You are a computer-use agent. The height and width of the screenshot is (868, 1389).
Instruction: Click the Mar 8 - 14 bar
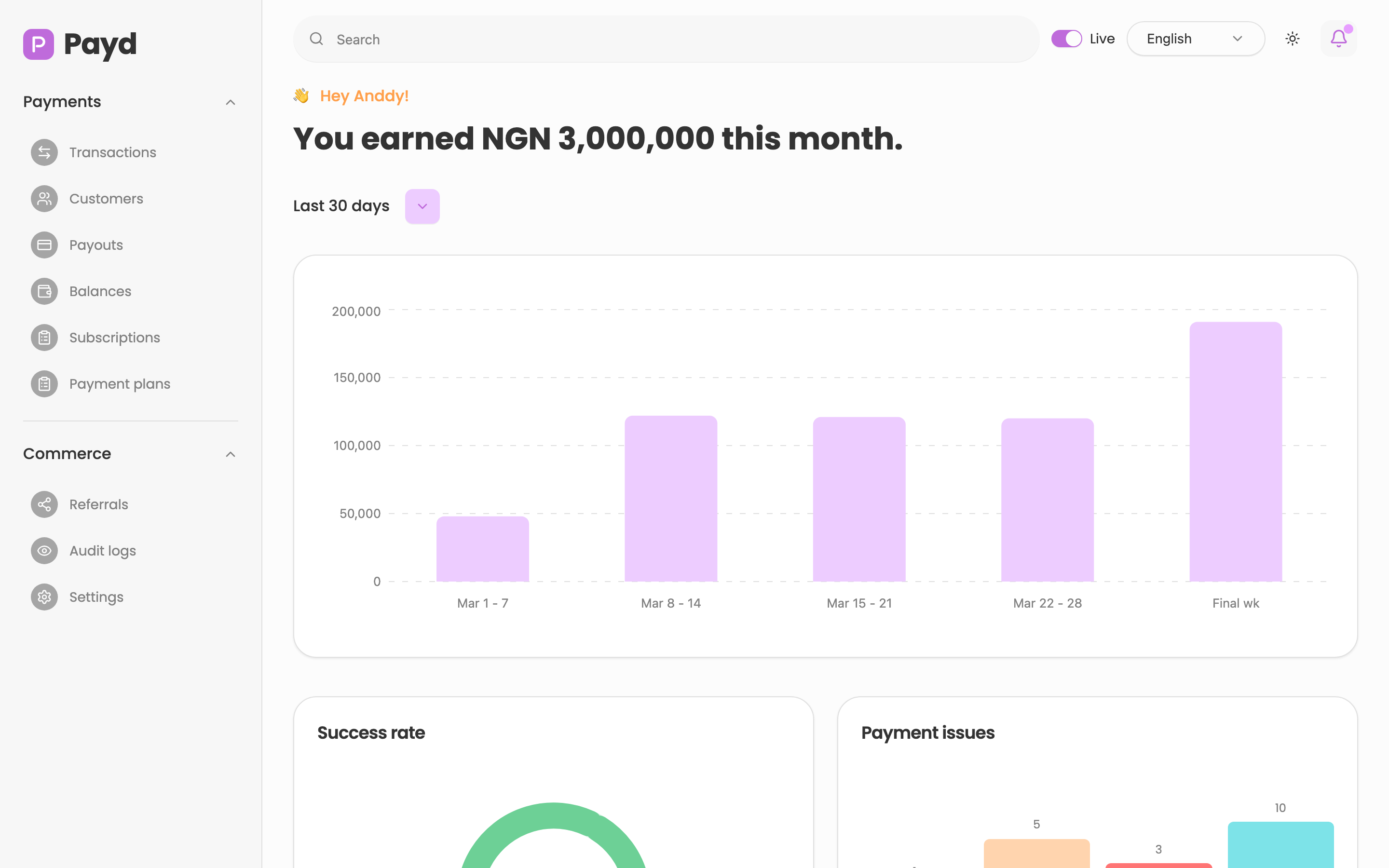[x=671, y=498]
